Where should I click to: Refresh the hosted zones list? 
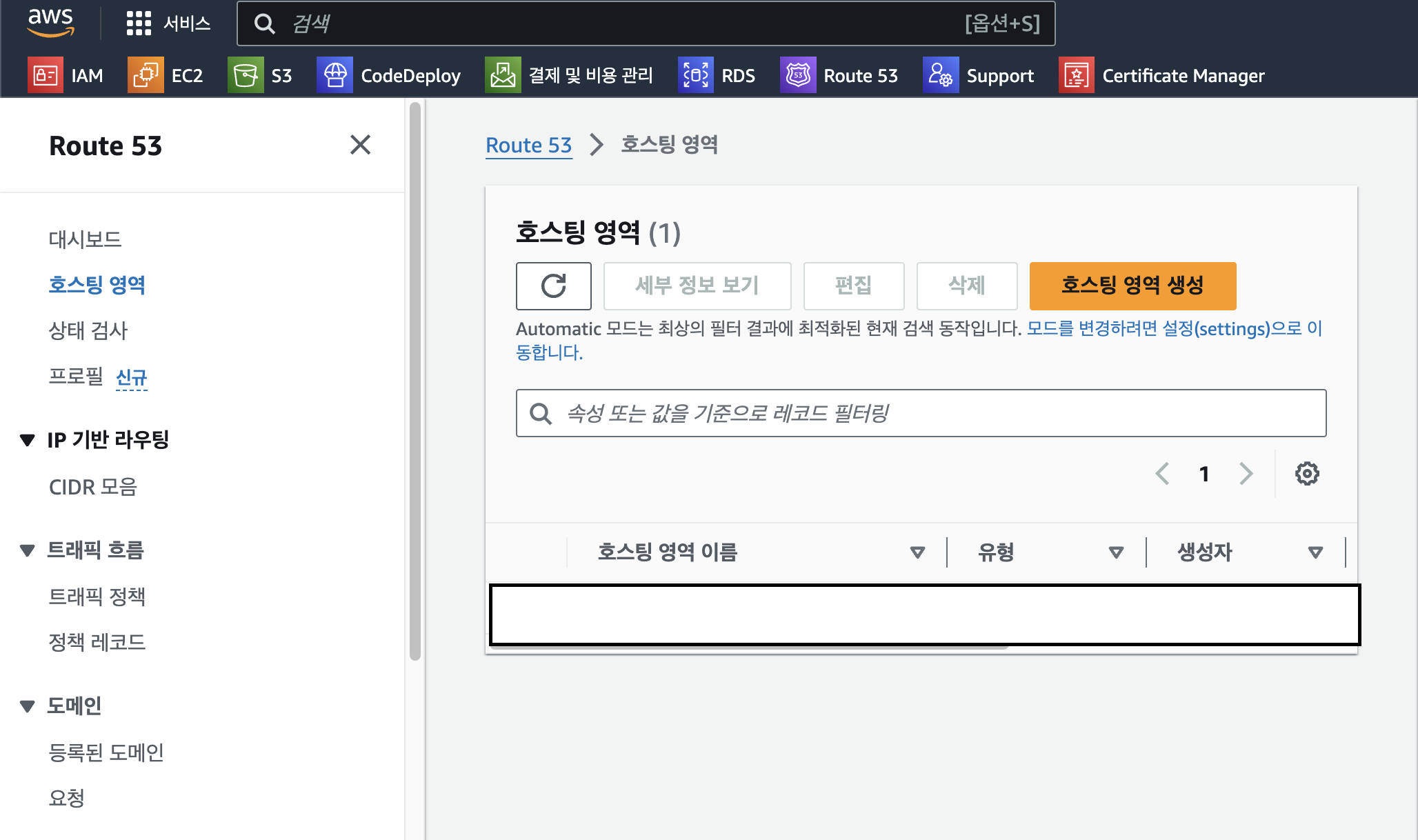(553, 286)
